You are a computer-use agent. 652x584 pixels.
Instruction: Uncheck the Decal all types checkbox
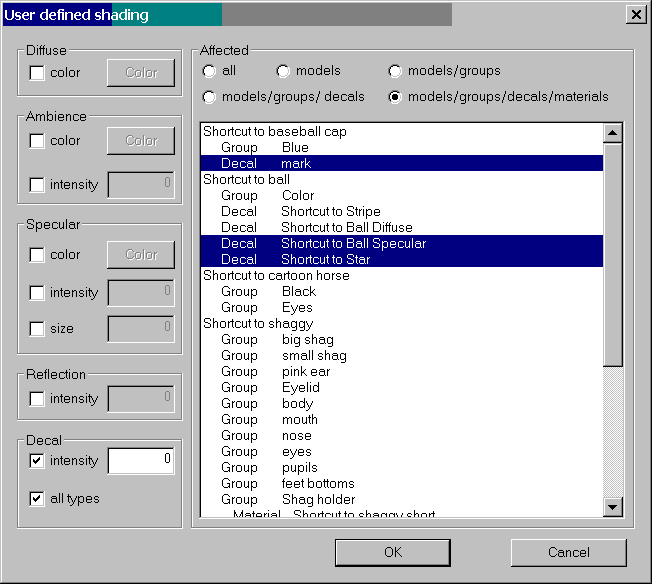[37, 498]
